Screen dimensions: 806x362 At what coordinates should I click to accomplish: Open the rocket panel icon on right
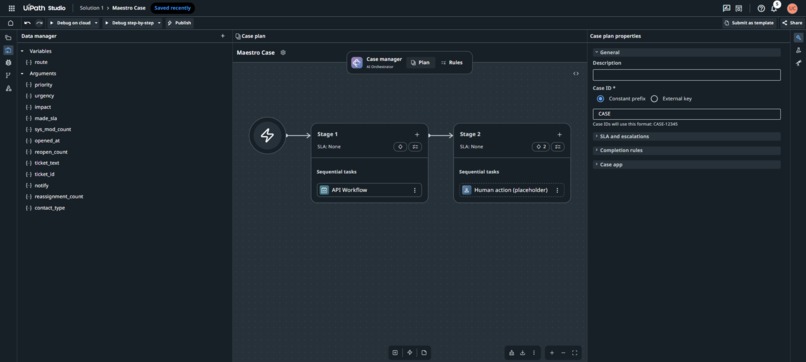coord(798,63)
